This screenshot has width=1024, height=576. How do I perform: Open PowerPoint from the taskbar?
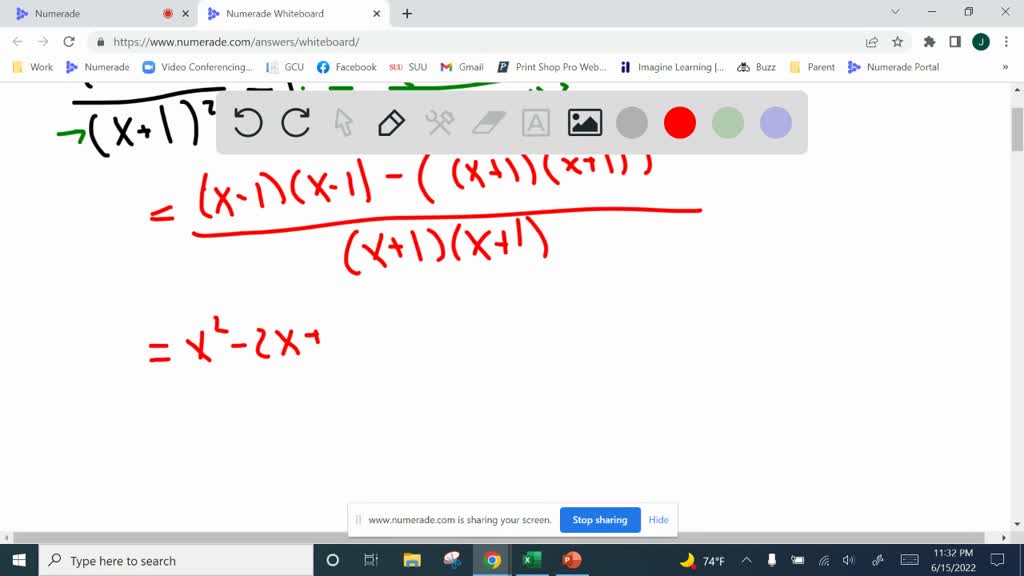pos(572,560)
